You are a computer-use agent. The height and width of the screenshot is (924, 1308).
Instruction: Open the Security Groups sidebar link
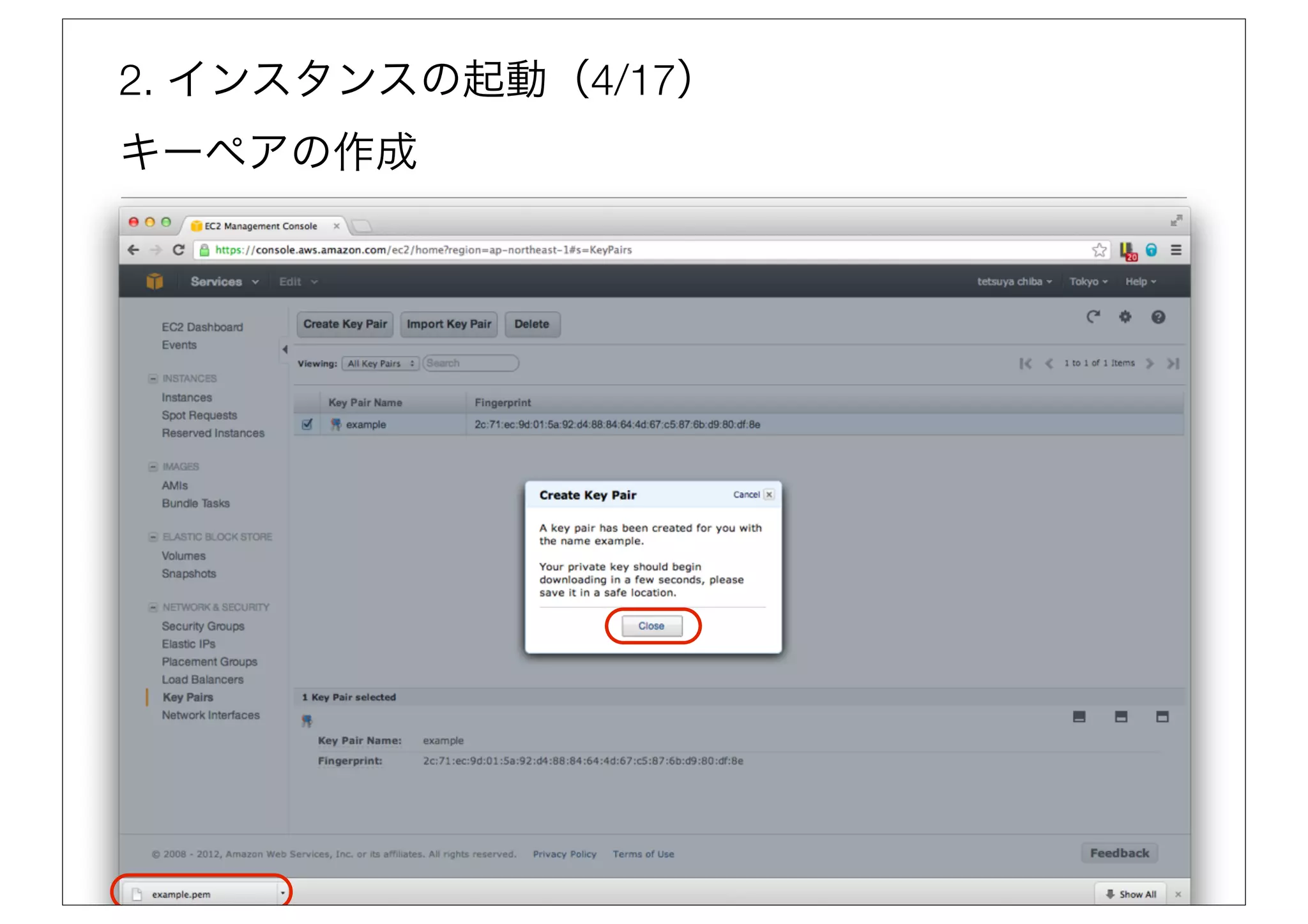tap(202, 626)
